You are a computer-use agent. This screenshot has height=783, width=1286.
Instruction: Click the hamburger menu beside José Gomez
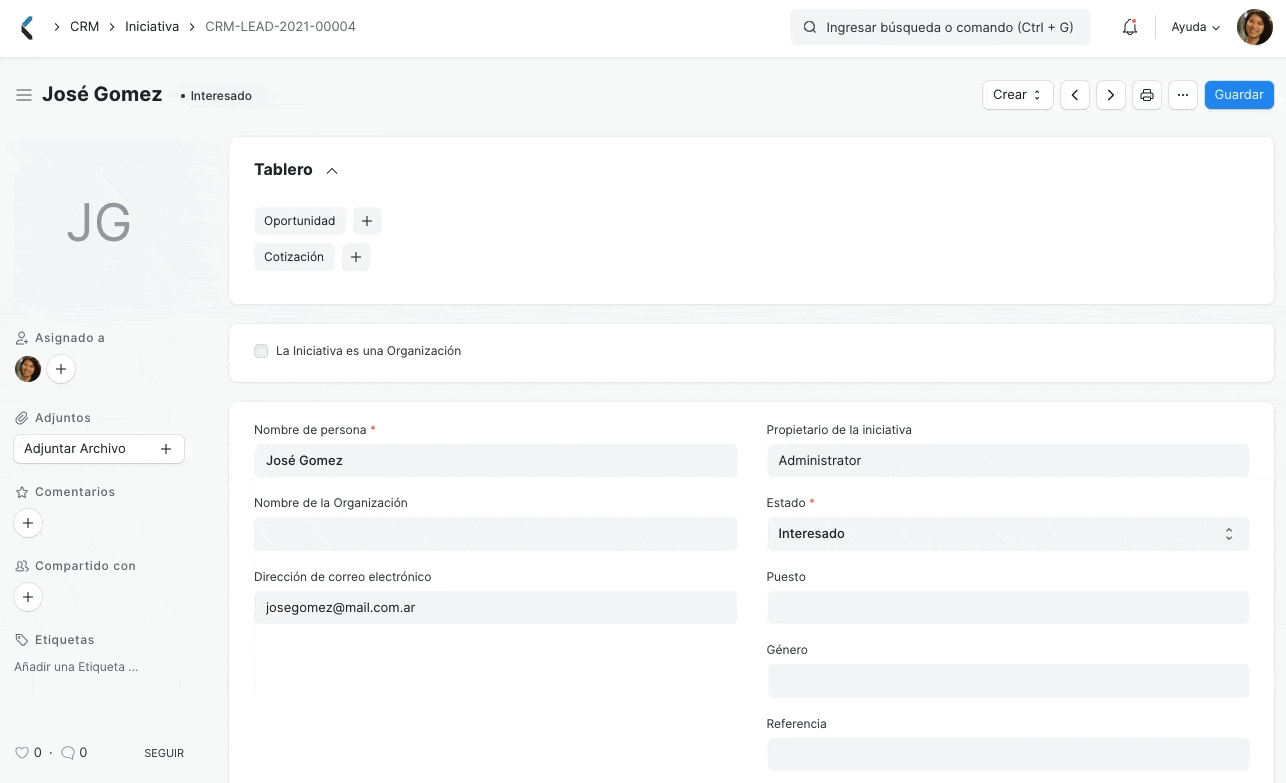click(24, 94)
